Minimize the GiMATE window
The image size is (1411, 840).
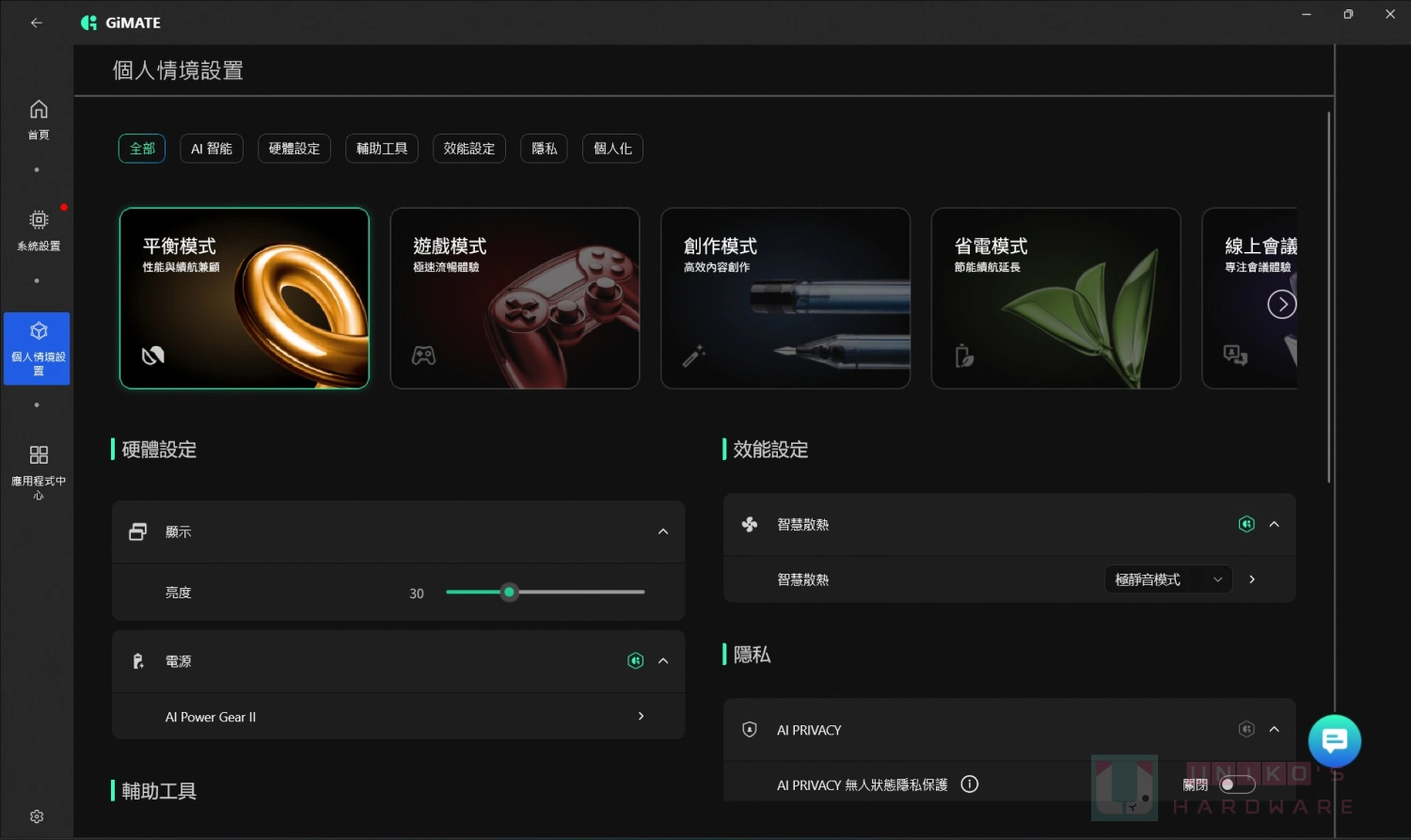point(1307,14)
